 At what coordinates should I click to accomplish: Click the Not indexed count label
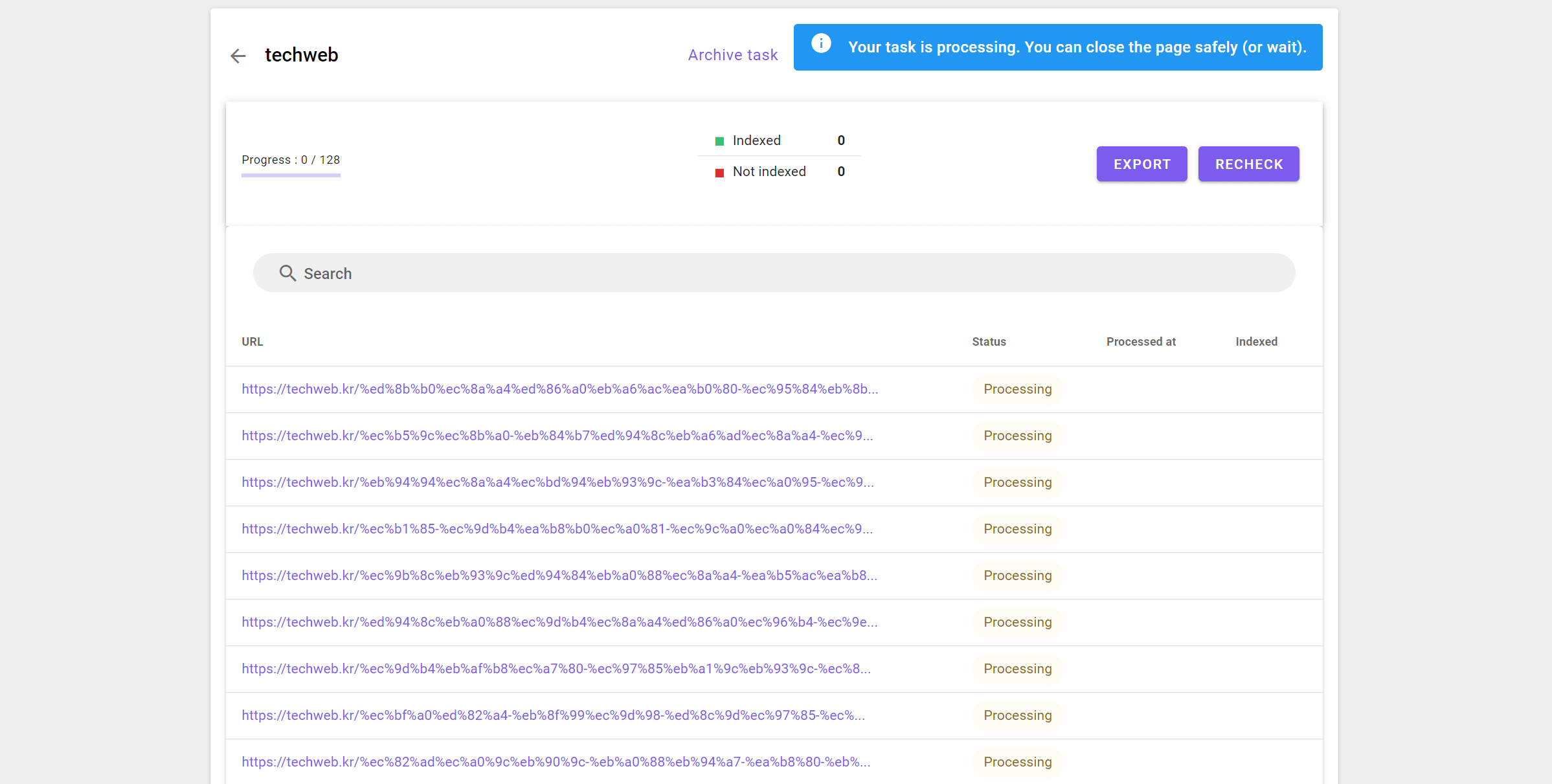point(769,172)
